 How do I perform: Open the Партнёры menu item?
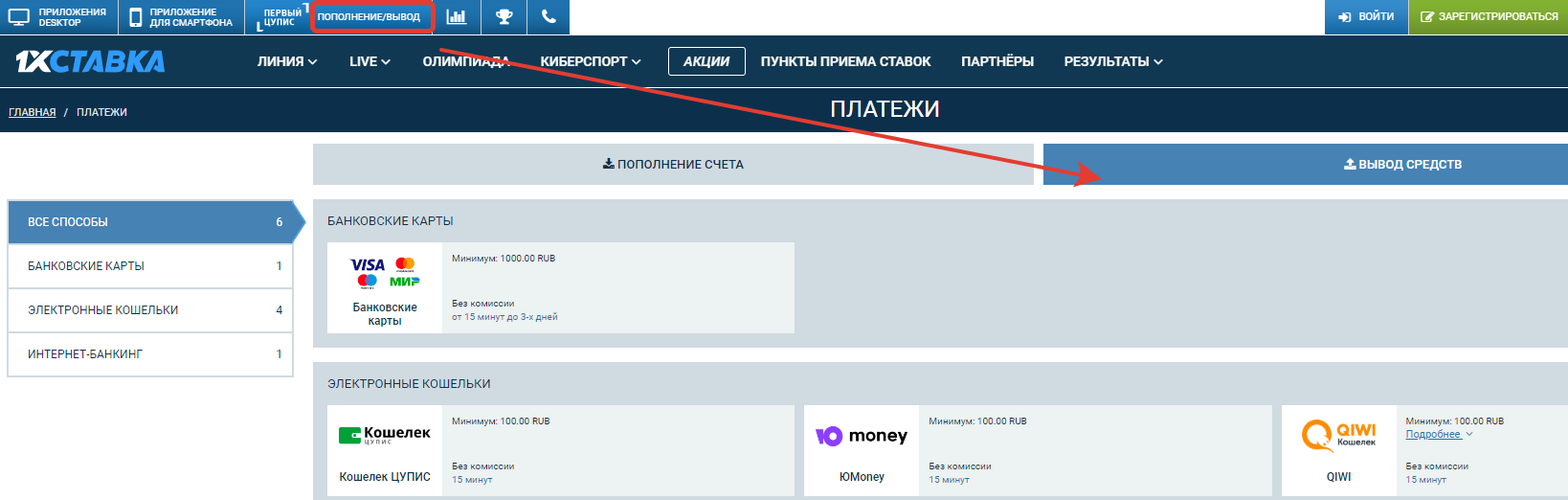pyautogui.click(x=997, y=61)
